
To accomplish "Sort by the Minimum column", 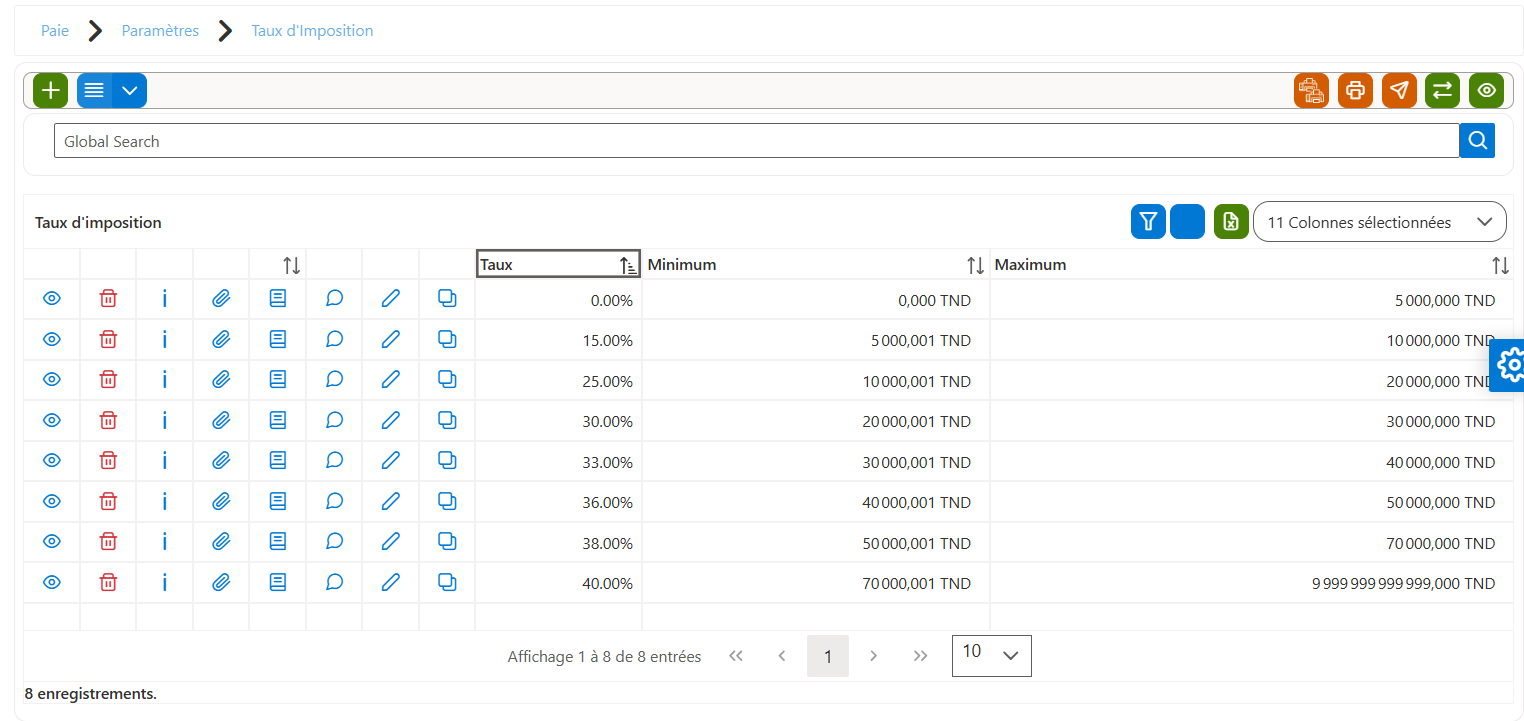I will (x=815, y=264).
